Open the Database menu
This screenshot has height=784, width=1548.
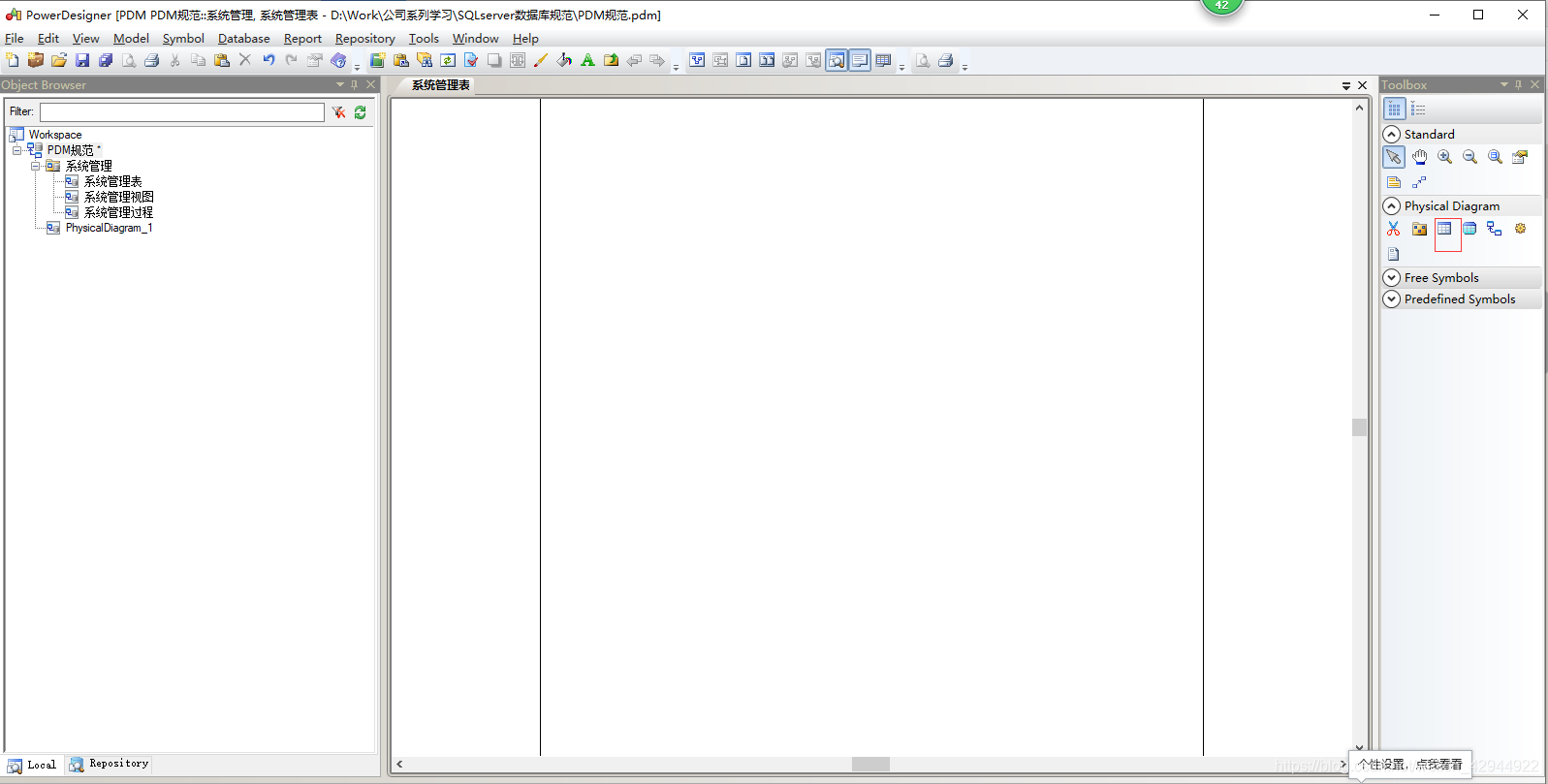pyautogui.click(x=244, y=39)
